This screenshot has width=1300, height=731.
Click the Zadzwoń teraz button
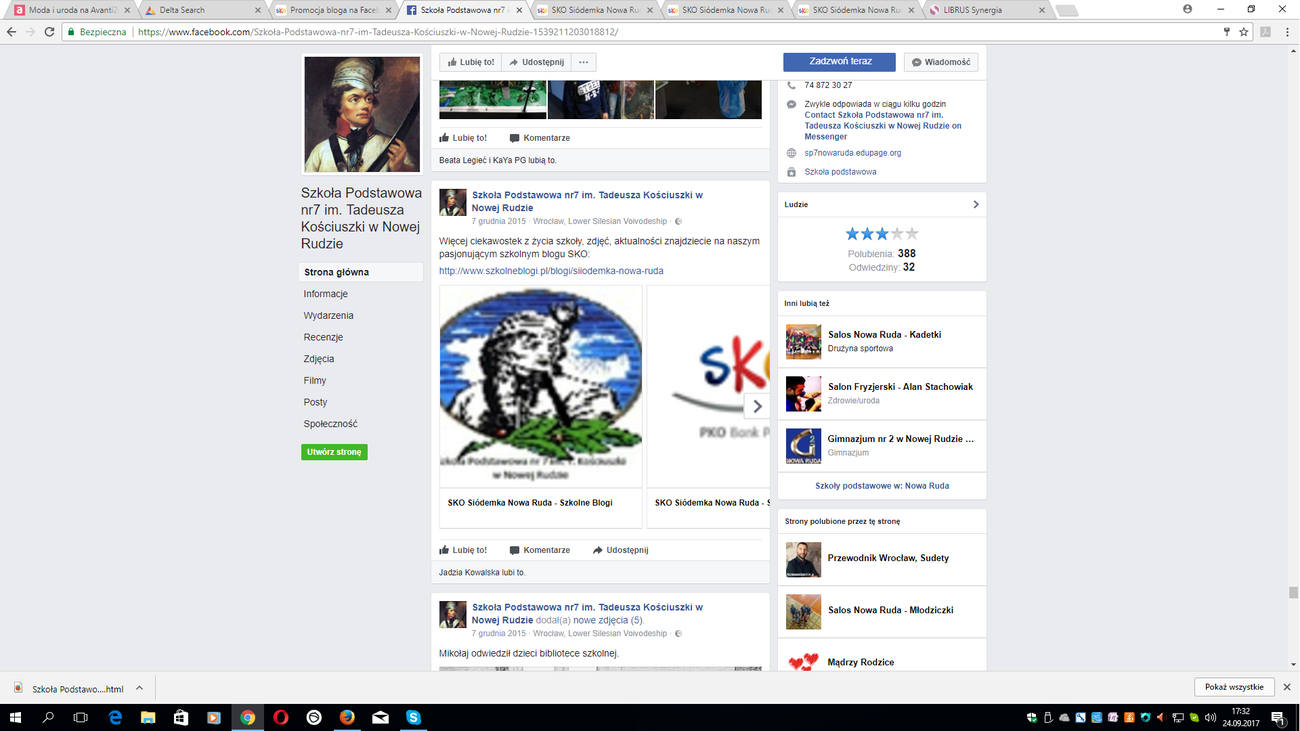[839, 62]
